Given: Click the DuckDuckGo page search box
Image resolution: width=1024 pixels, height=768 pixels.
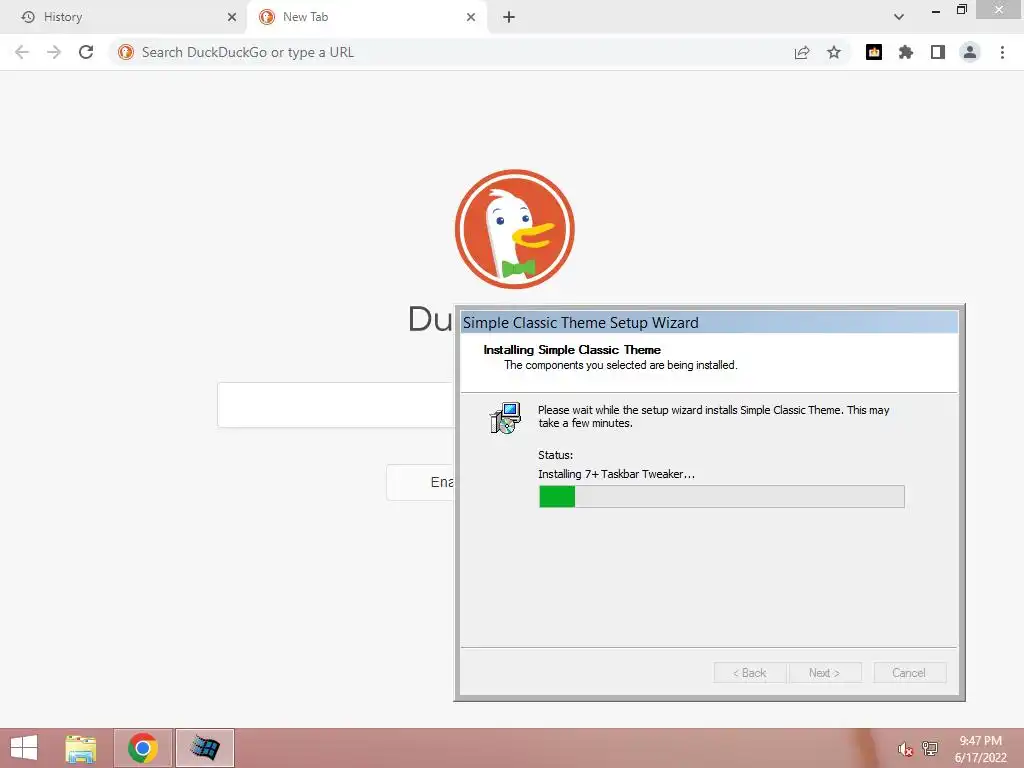Looking at the screenshot, I should pos(336,405).
